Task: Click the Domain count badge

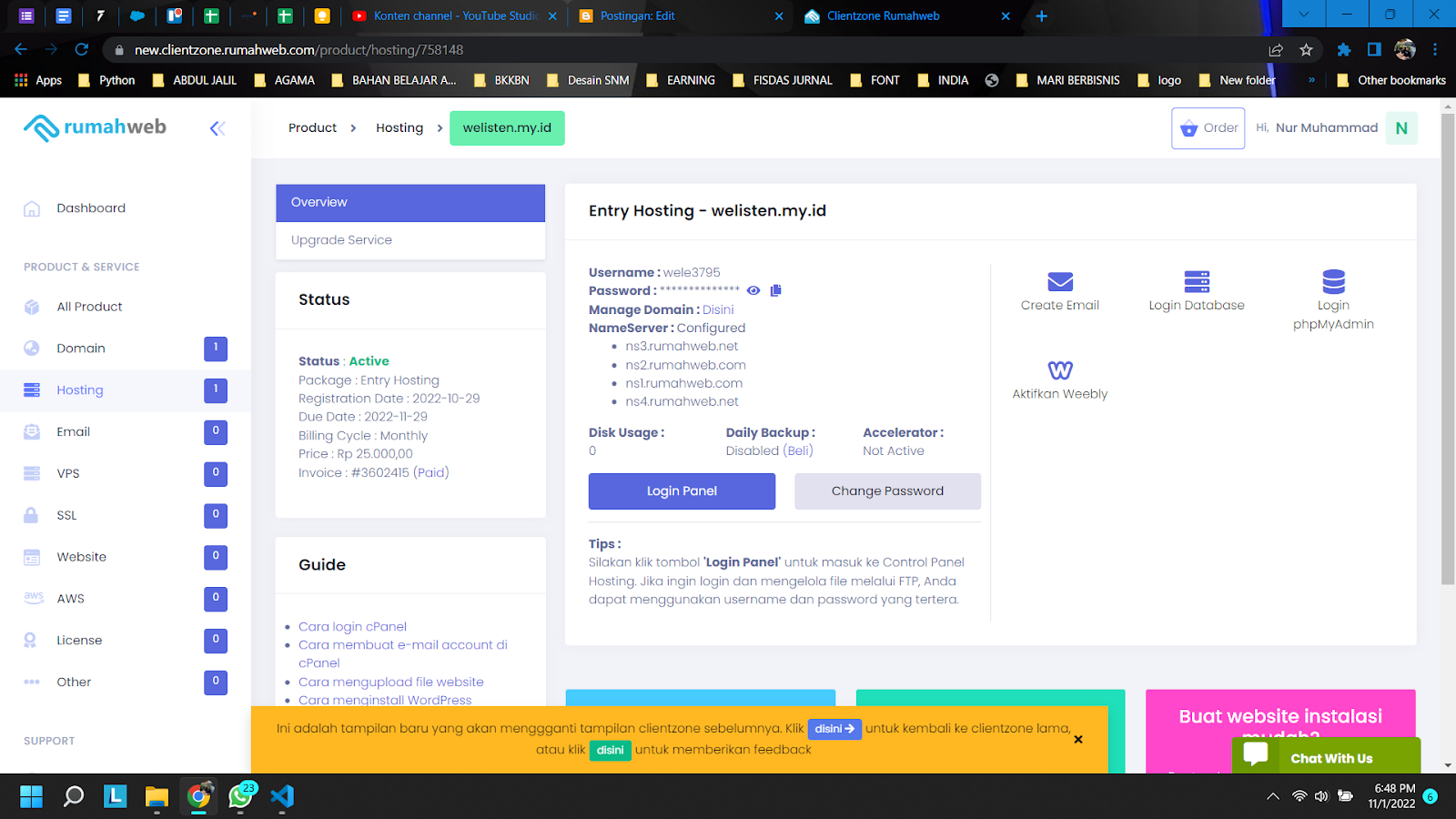Action: (216, 349)
